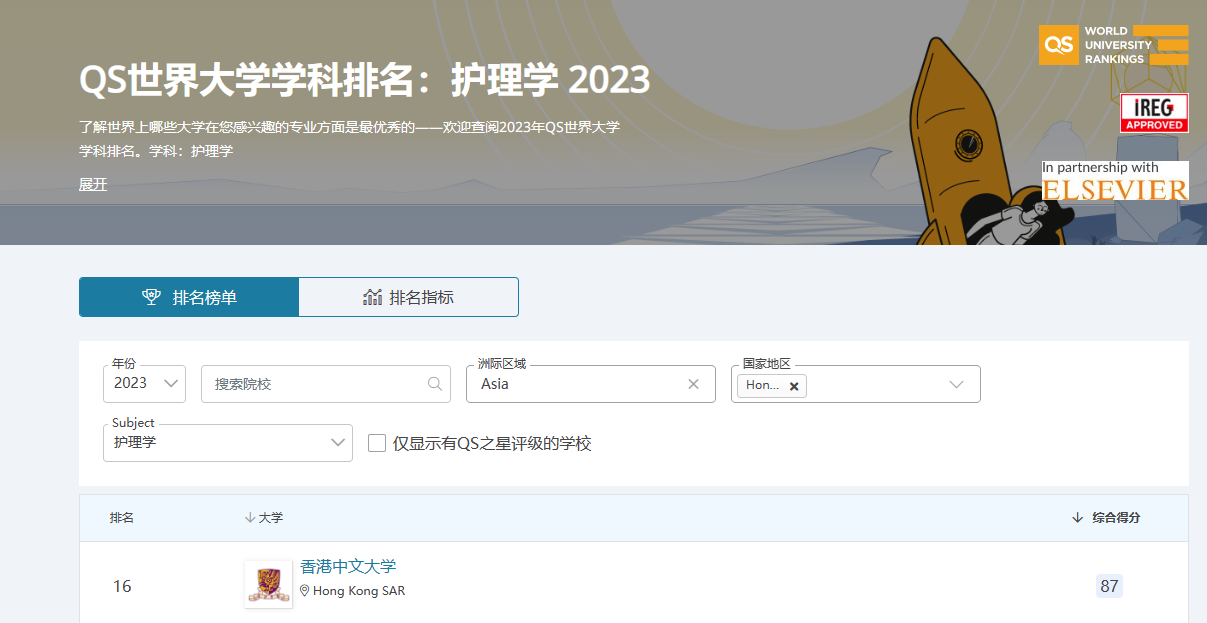Expand the 国家地区 dropdown

click(x=956, y=384)
